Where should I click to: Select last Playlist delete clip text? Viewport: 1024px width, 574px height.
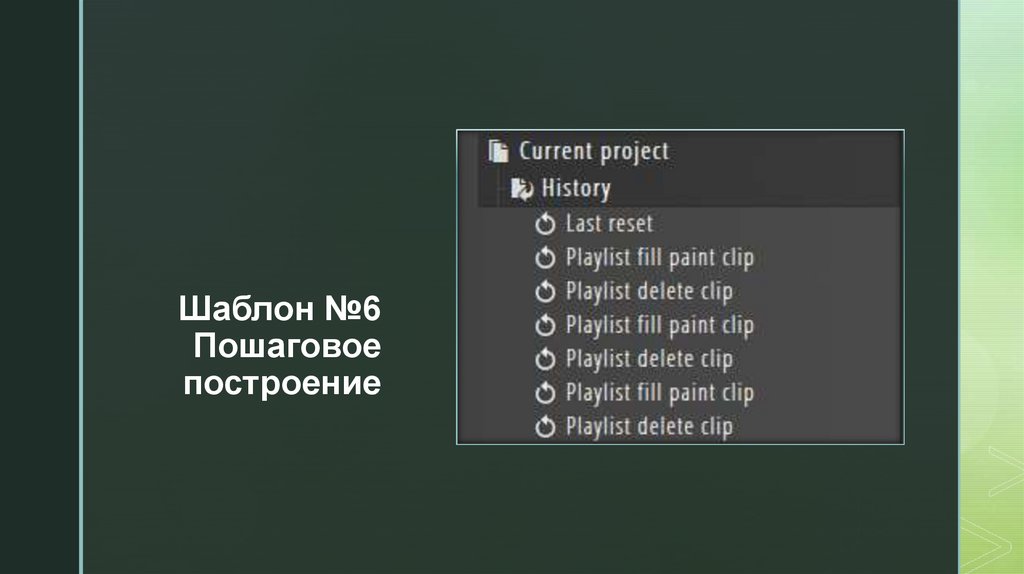649,428
